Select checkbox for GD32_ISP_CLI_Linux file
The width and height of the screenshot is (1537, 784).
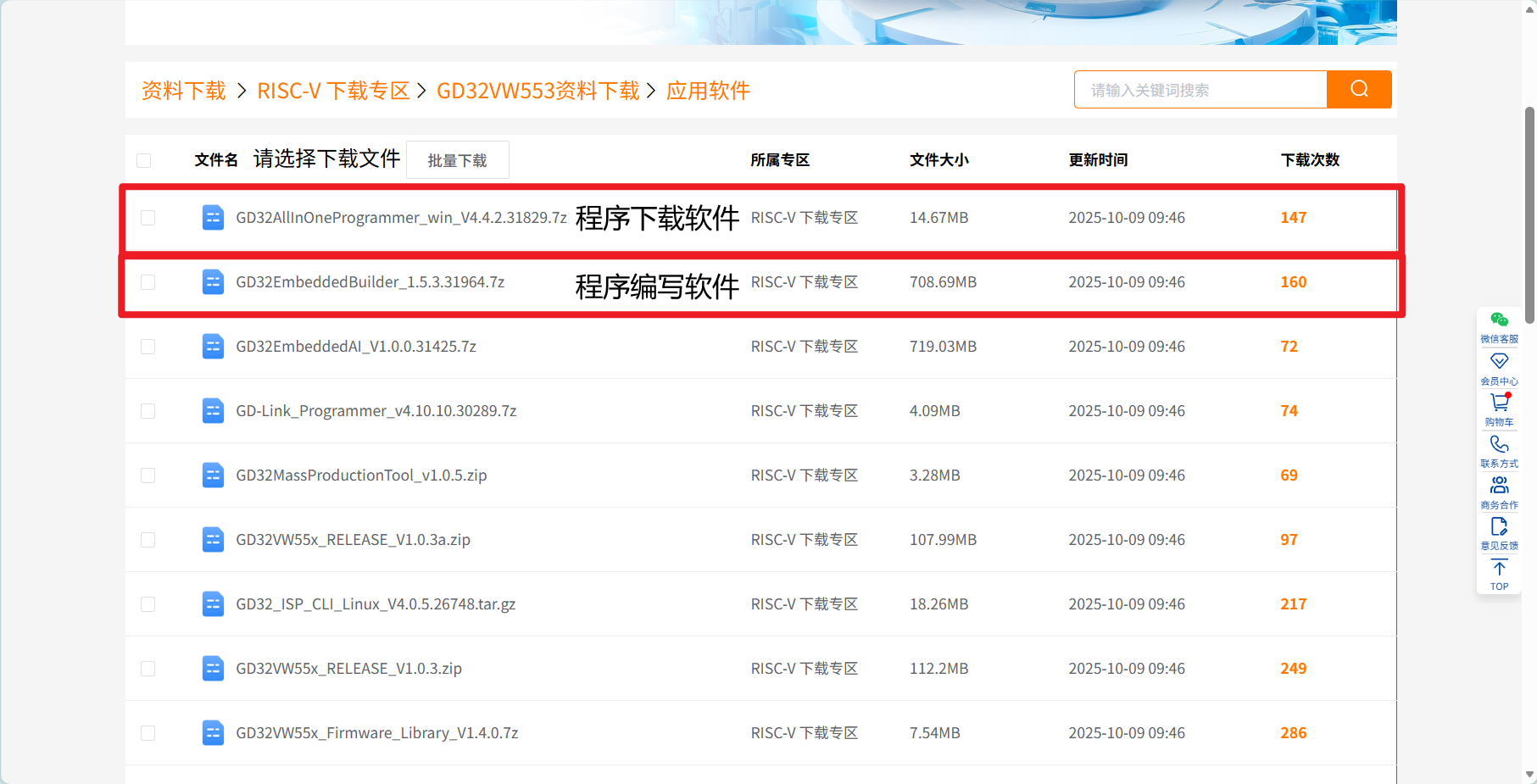[148, 604]
